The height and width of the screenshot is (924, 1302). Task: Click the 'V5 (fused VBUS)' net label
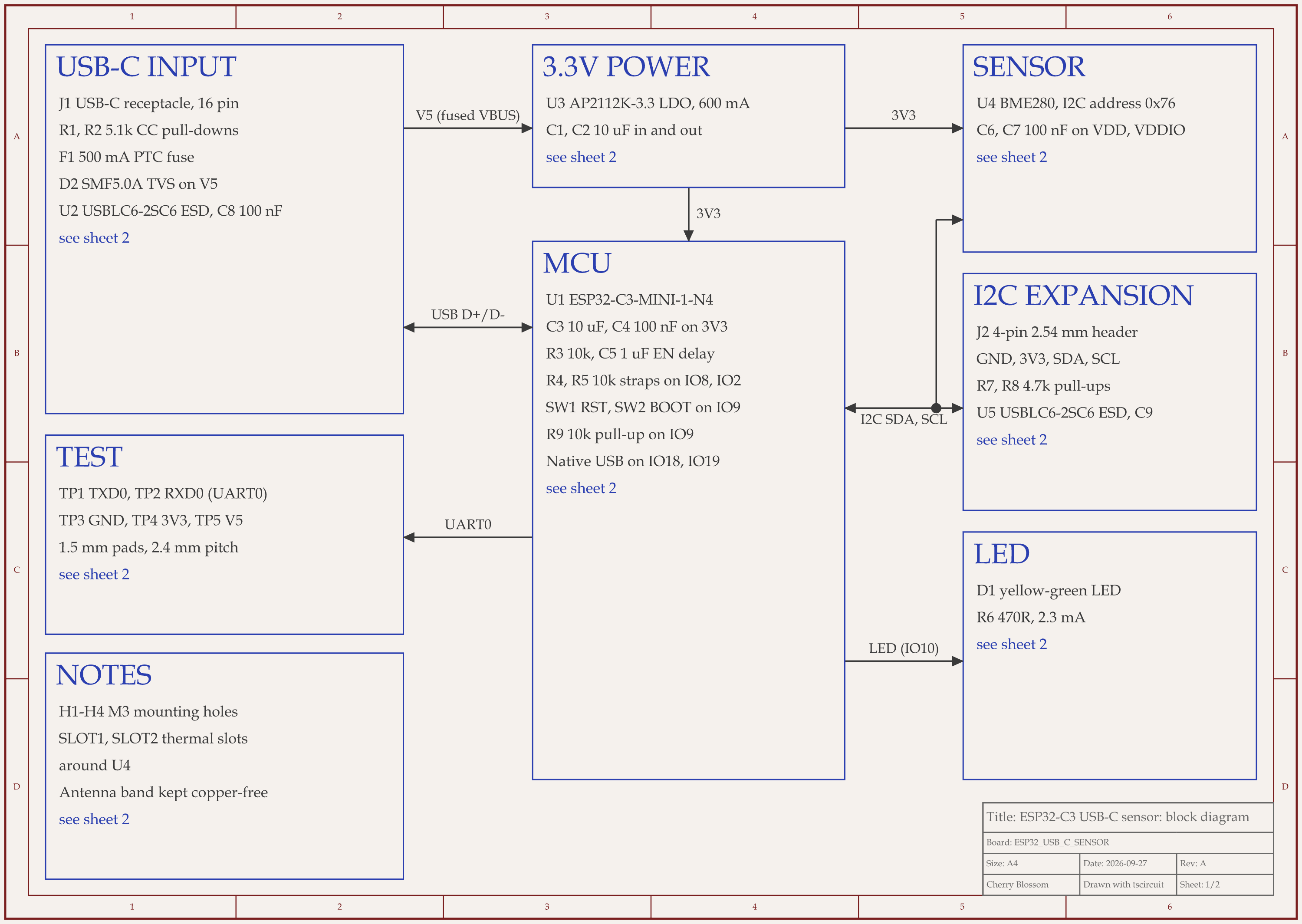(x=467, y=115)
